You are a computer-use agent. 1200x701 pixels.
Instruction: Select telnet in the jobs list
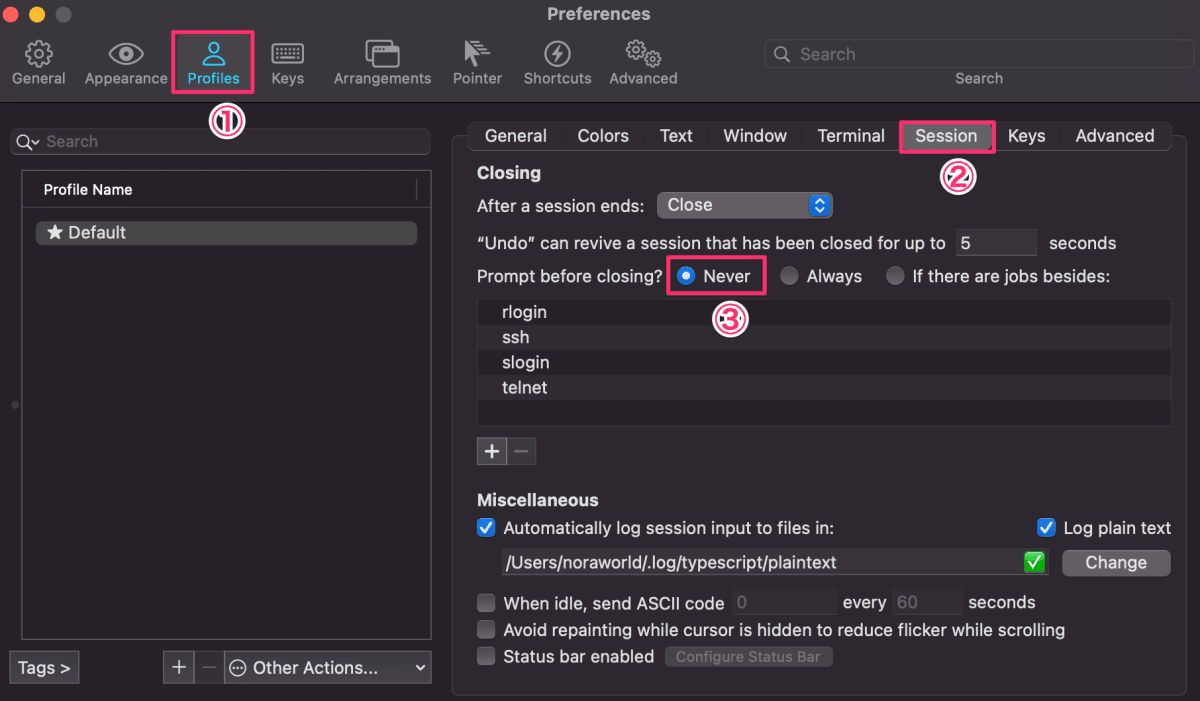pos(824,387)
